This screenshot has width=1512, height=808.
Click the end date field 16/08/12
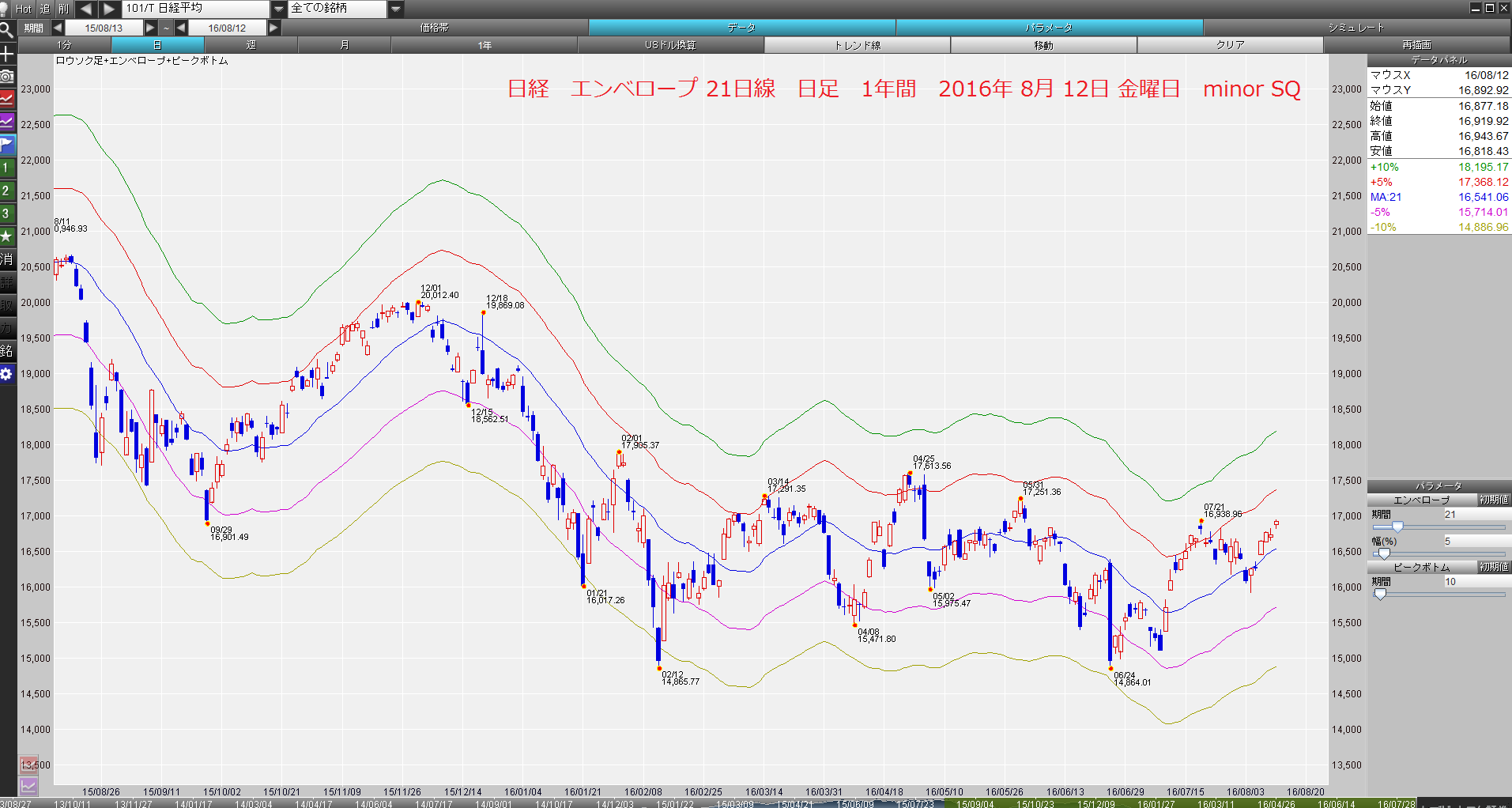pyautogui.click(x=228, y=28)
